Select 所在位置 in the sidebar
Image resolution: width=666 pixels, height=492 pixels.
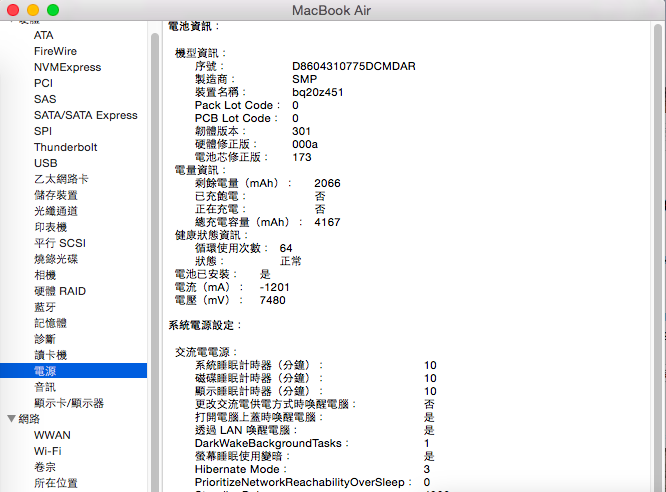click(56, 483)
